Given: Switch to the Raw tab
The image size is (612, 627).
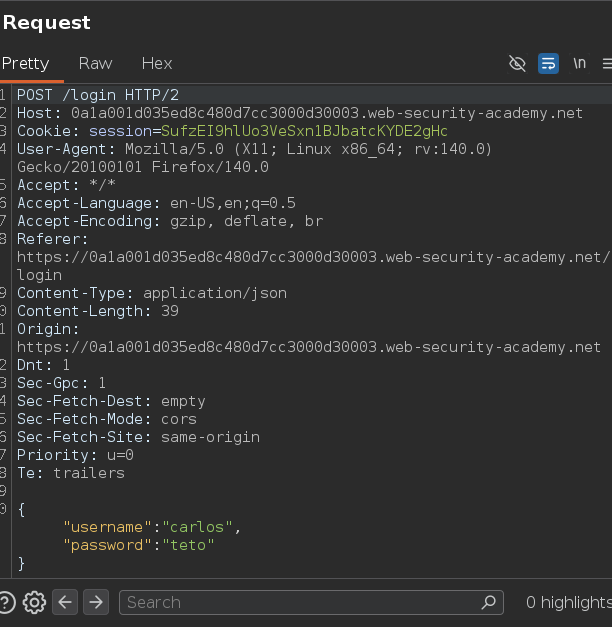Looking at the screenshot, I should (x=95, y=63).
